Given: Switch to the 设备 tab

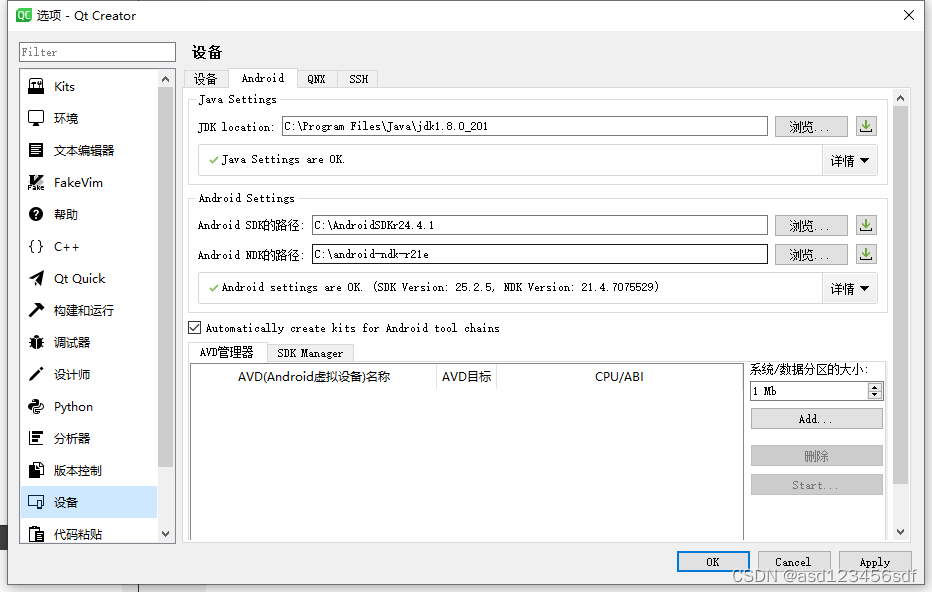Looking at the screenshot, I should tap(206, 79).
